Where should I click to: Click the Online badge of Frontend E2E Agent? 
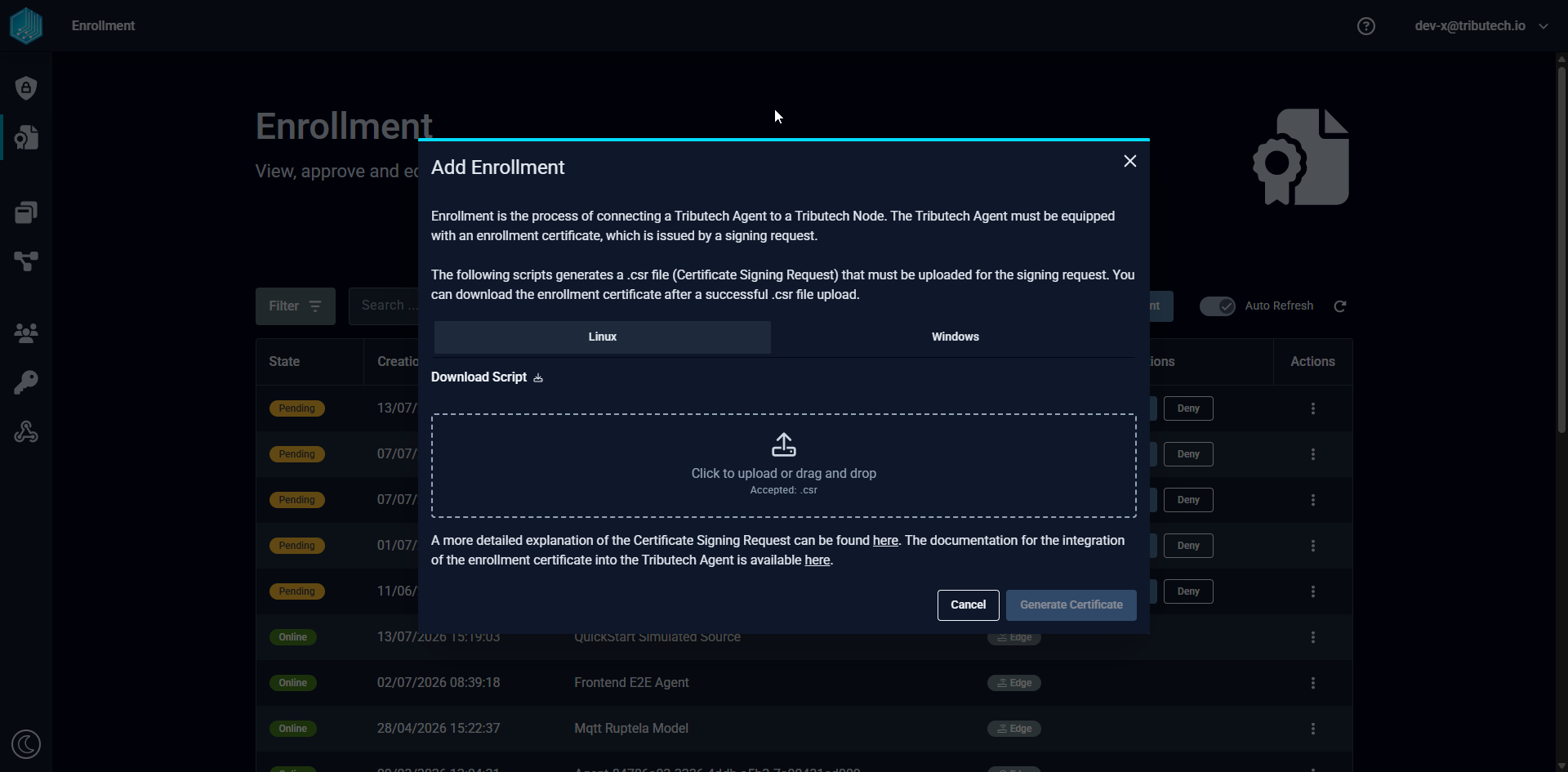point(293,683)
